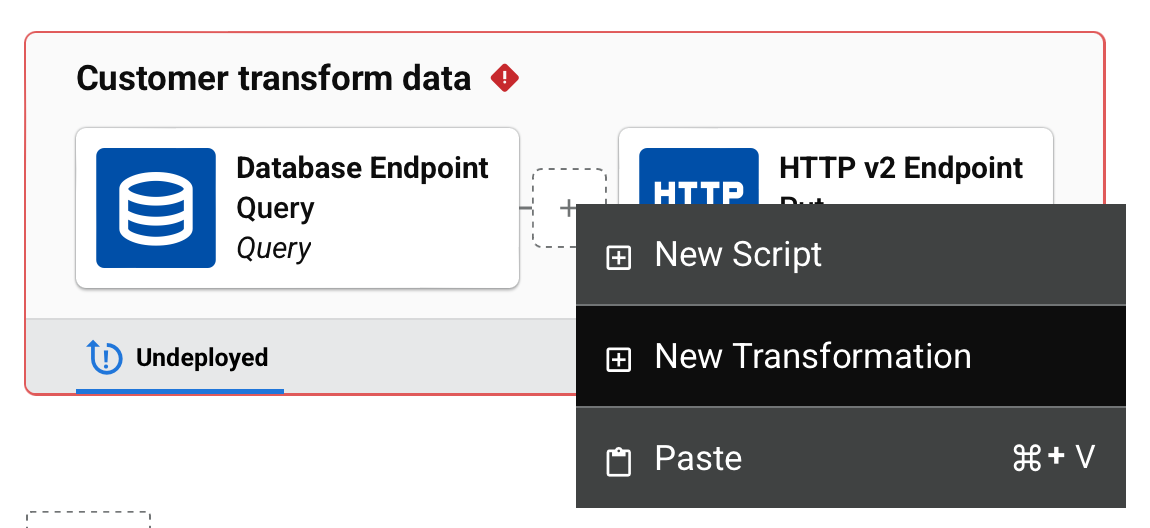Click the gray operation footer bar right of Undeployed
The image size is (1150, 528).
420,356
